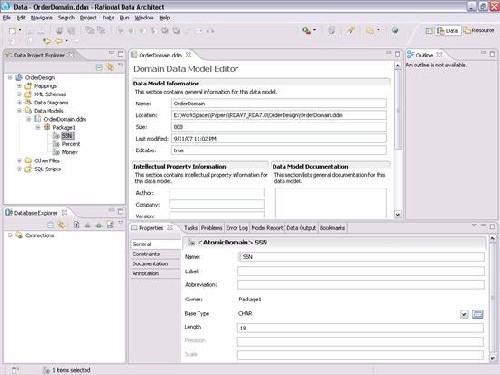The width and height of the screenshot is (500, 375).
Task: Collapse the Package1 node
Action: point(38,127)
